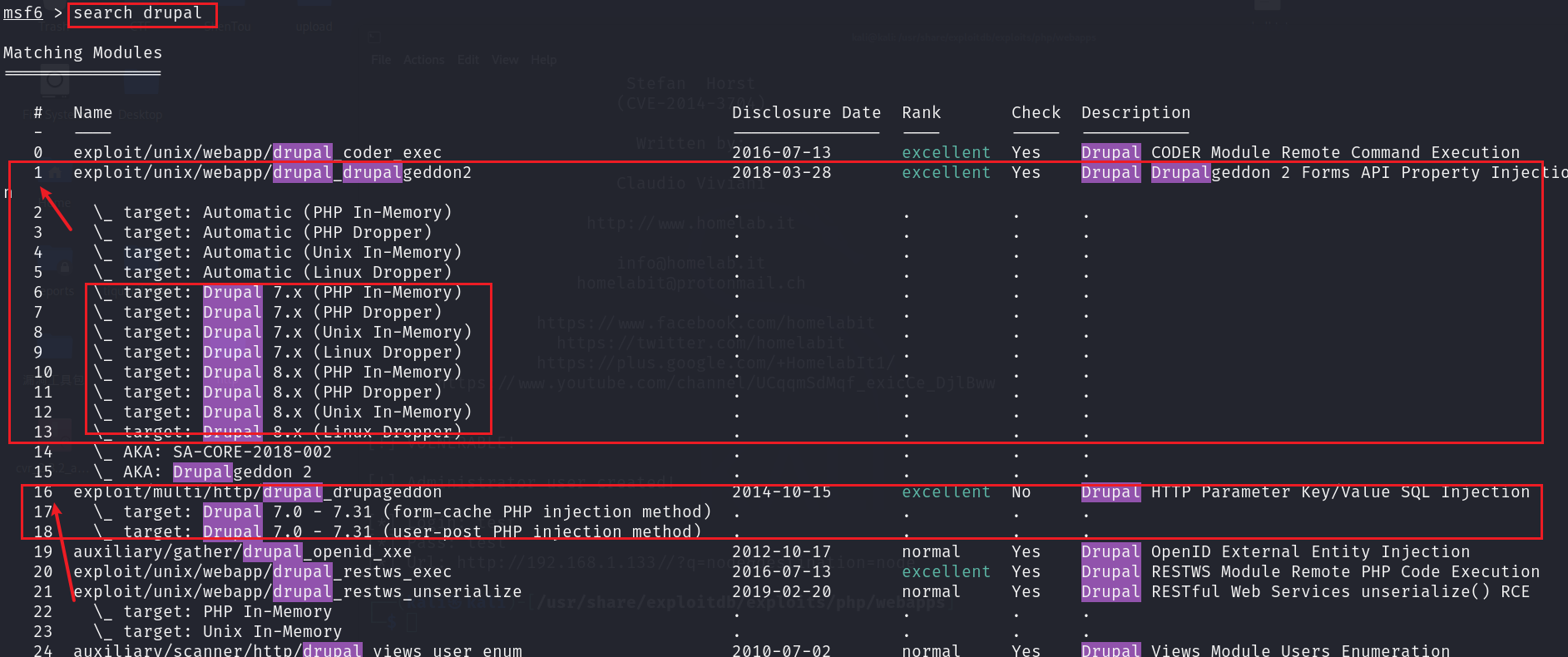The height and width of the screenshot is (657, 1568).
Task: Select module auxiliary/scanner/http/drupal_views_user_enum
Action: coord(298,650)
